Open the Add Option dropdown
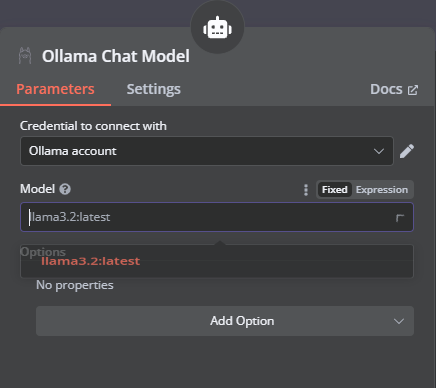Image resolution: width=436 pixels, height=388 pixels. tap(225, 321)
